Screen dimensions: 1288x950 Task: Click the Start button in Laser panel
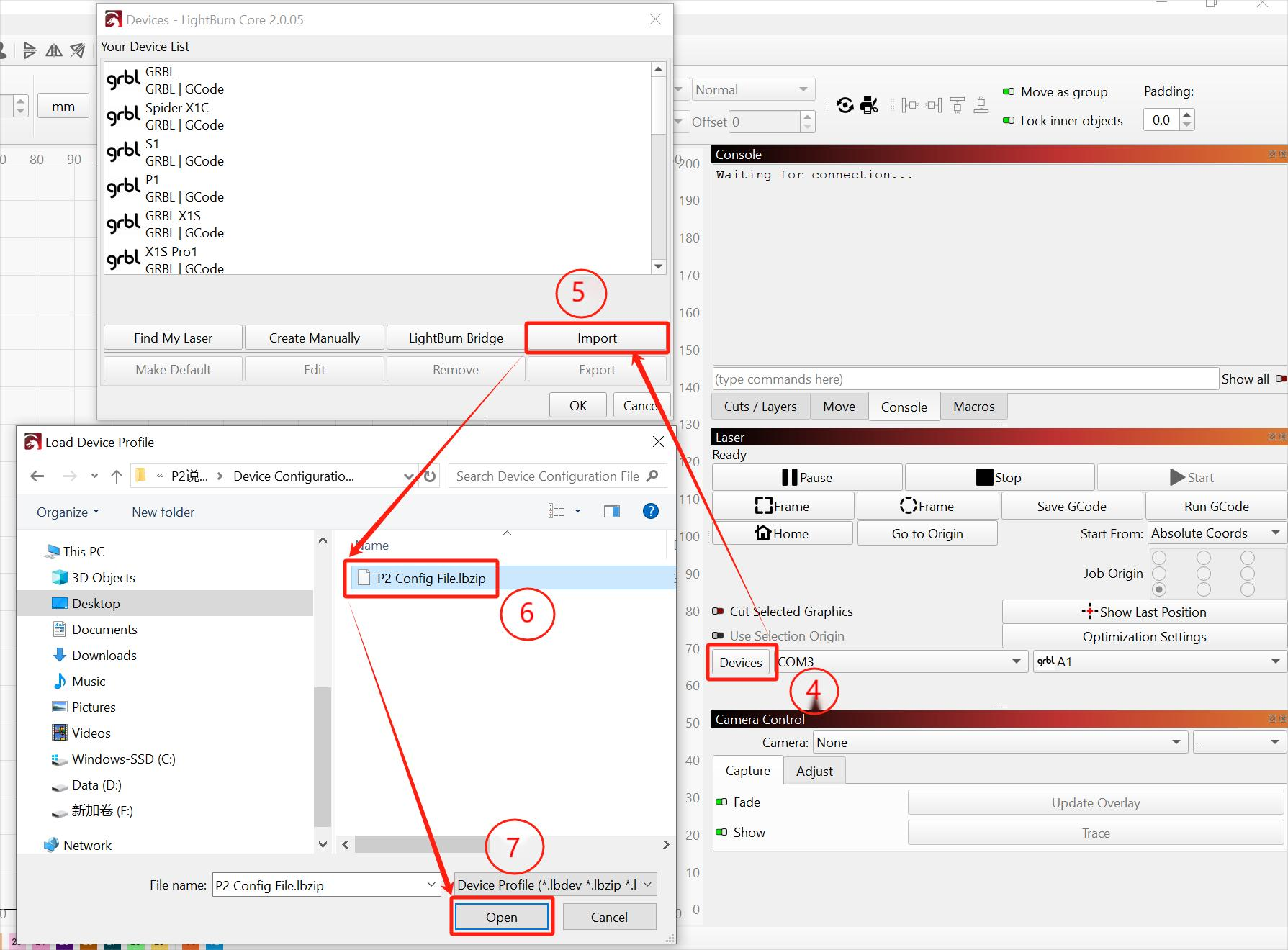[x=1192, y=477]
